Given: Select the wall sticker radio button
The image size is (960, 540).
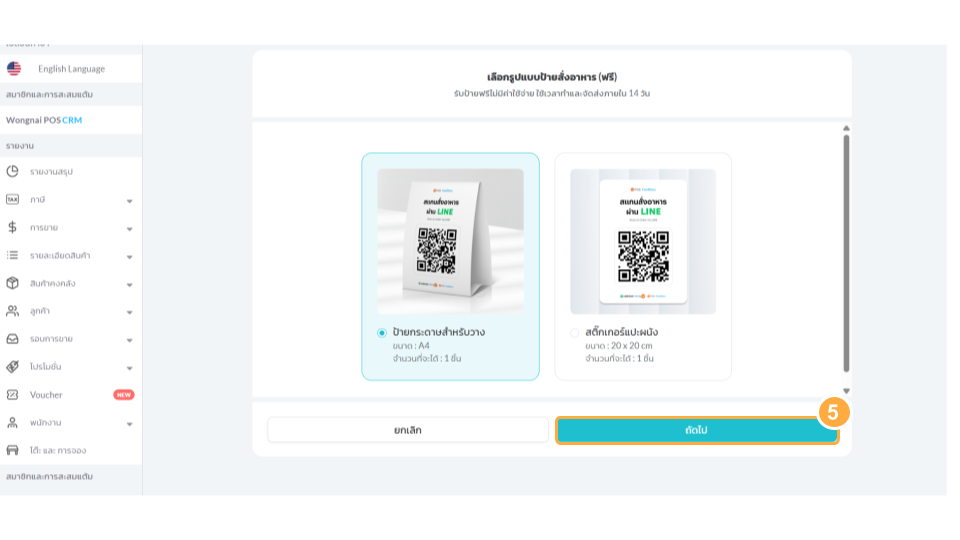Looking at the screenshot, I should (574, 333).
